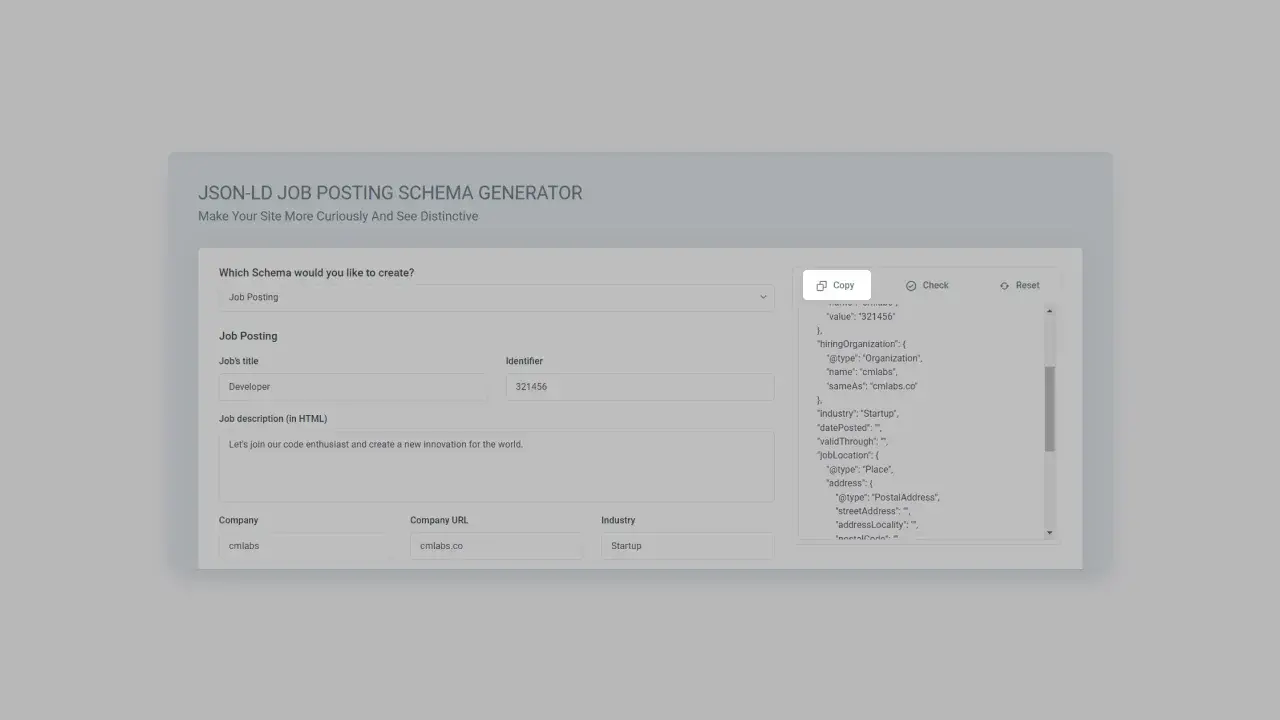Viewport: 1280px width, 720px height.
Task: Click the circled checkmark icon on the Check button
Action: 910,285
